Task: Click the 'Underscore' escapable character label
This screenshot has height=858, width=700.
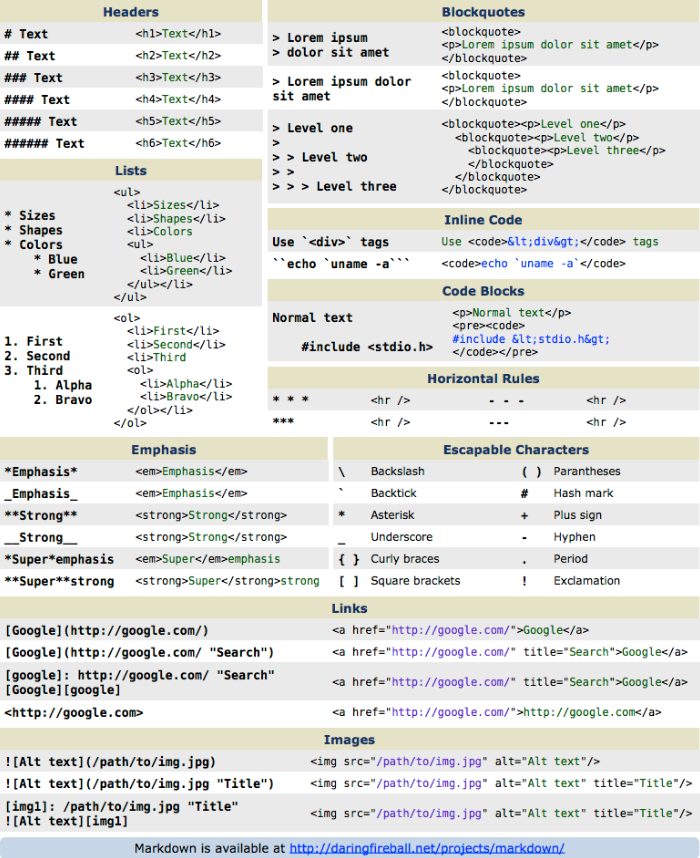Action: [x=401, y=537]
